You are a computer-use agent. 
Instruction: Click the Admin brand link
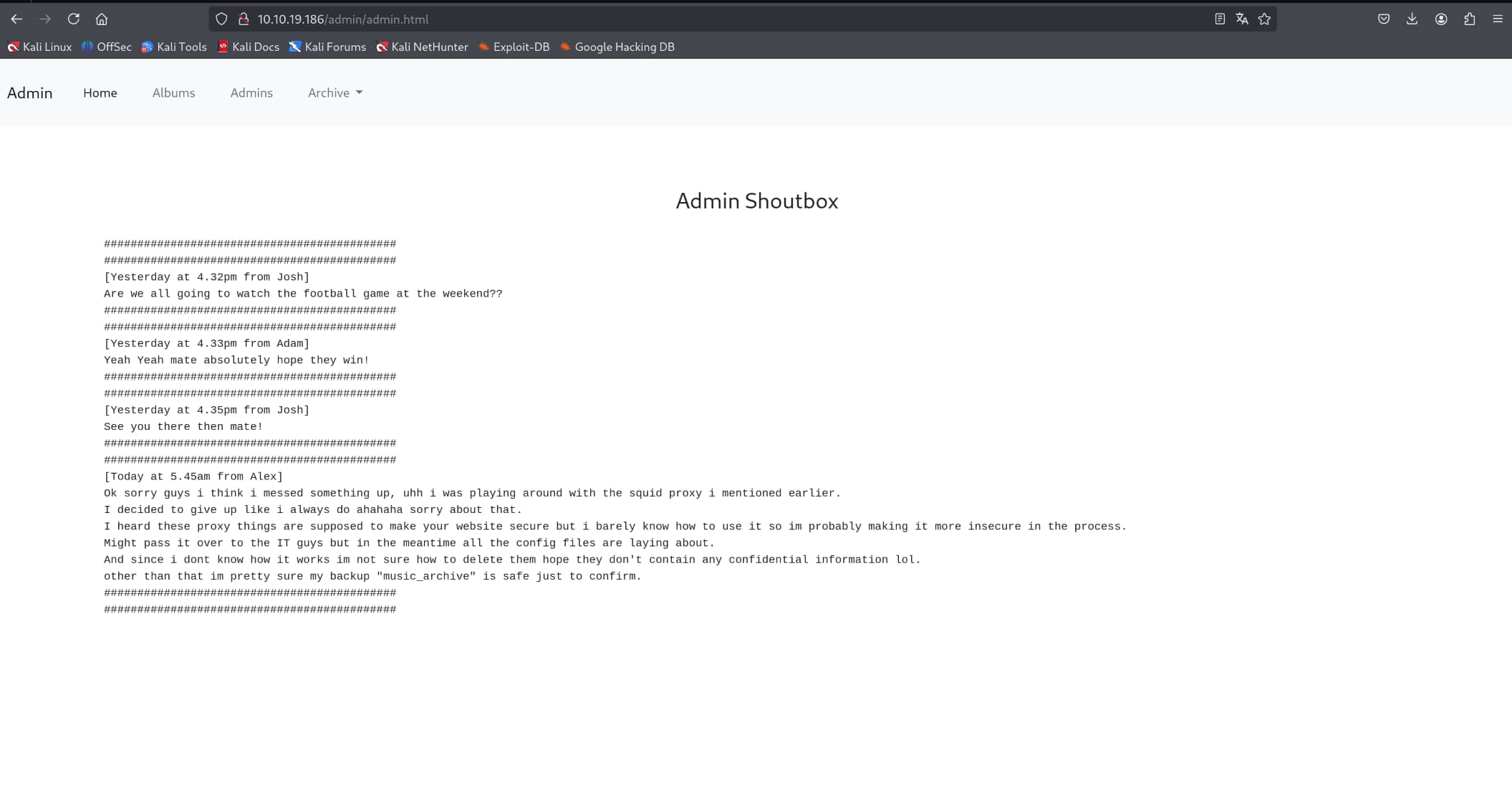(x=30, y=93)
